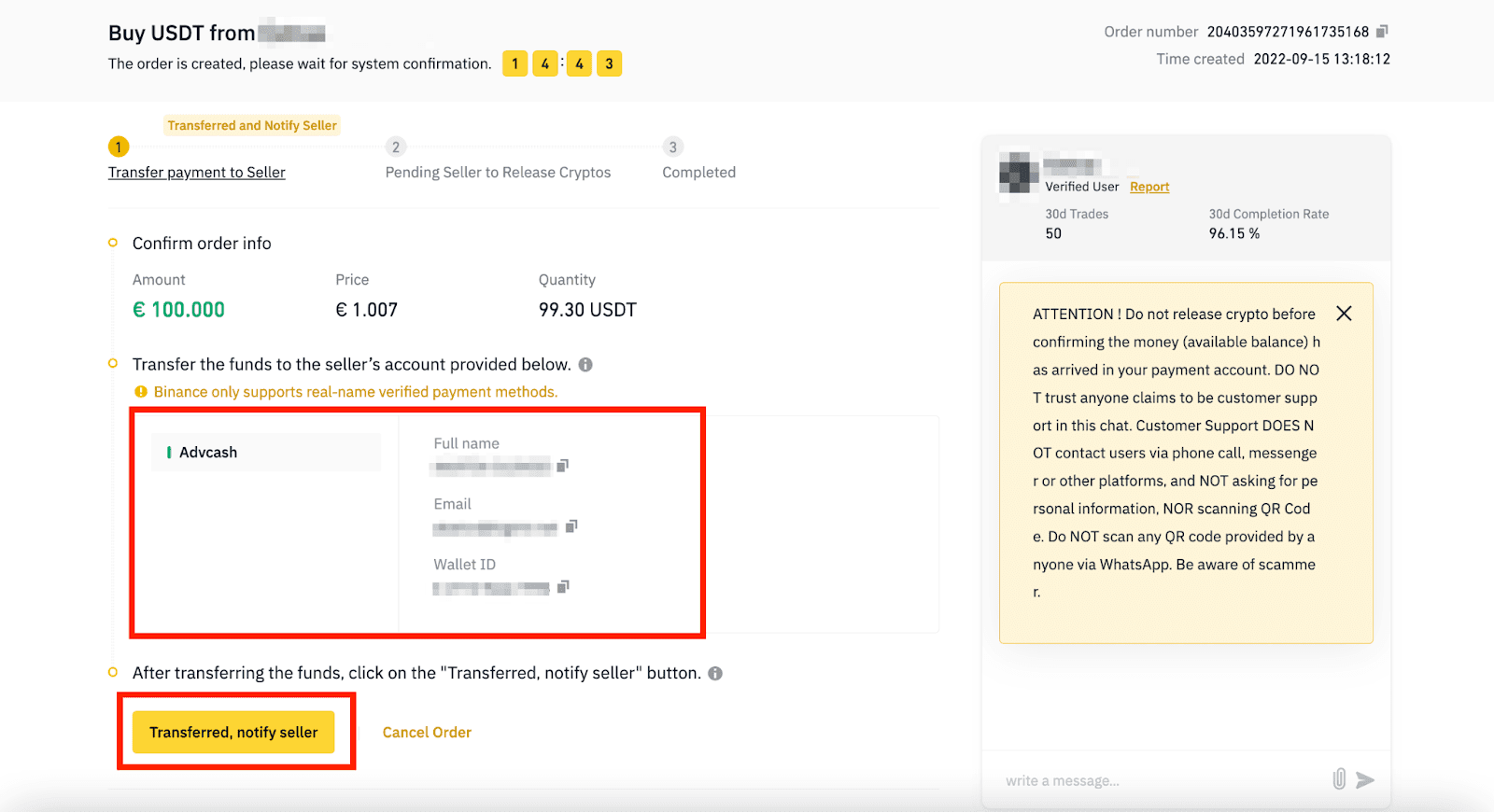The height and width of the screenshot is (812, 1494).
Task: Click the Transferred, notify seller button
Action: pyautogui.click(x=233, y=733)
